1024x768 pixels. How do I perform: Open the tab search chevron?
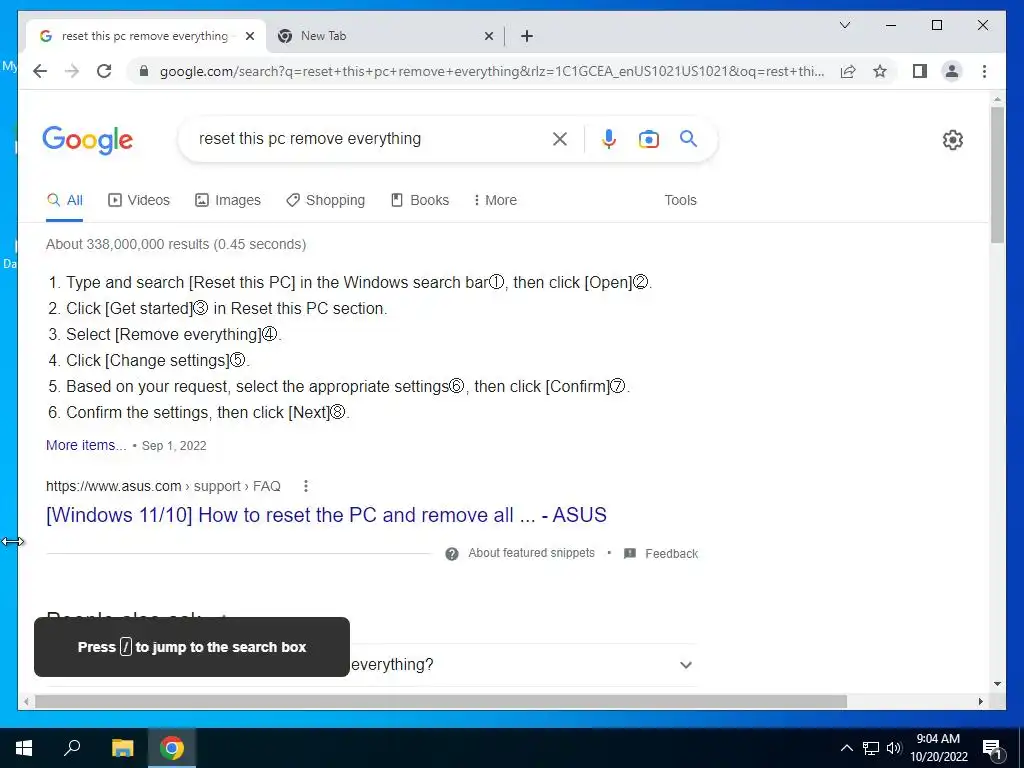tap(844, 25)
